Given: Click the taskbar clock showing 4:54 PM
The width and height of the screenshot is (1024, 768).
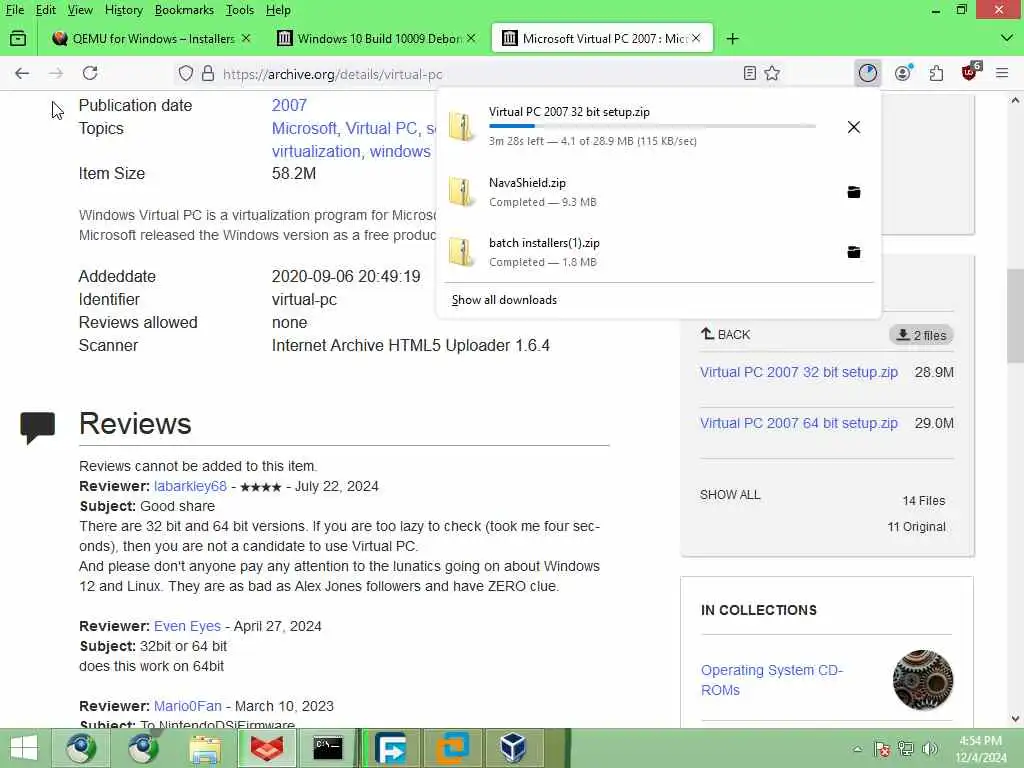Looking at the screenshot, I should pos(980,749).
